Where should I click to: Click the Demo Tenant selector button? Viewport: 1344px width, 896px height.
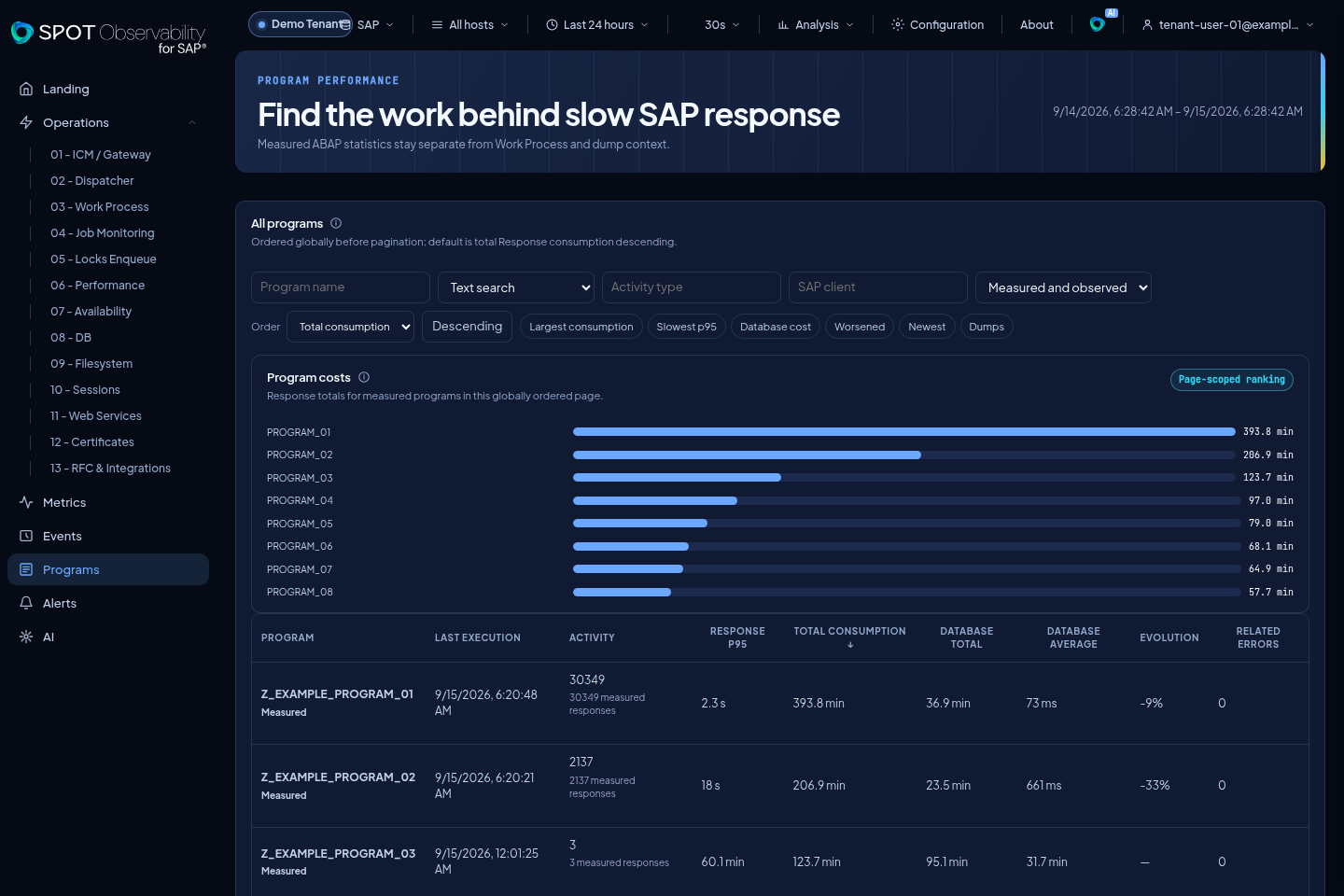coord(301,24)
